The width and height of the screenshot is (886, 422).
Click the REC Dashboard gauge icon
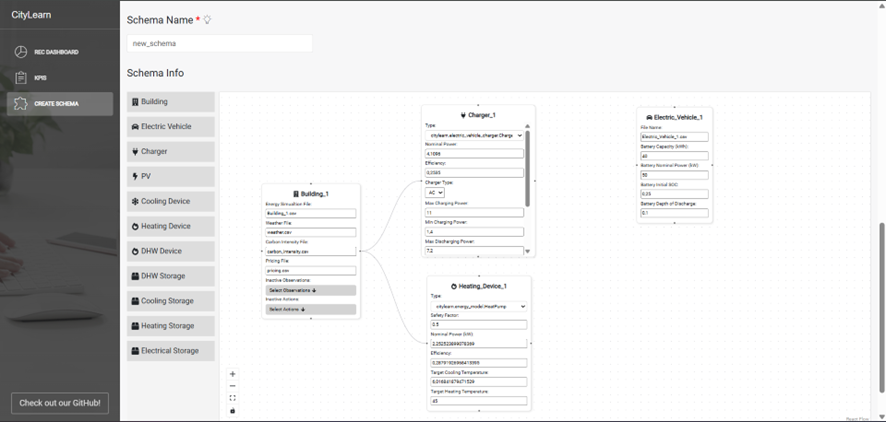[x=21, y=52]
